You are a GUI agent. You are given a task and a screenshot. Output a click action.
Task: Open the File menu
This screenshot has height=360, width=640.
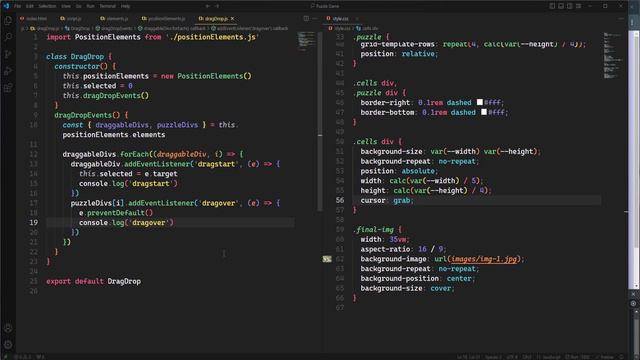tap(18, 6)
